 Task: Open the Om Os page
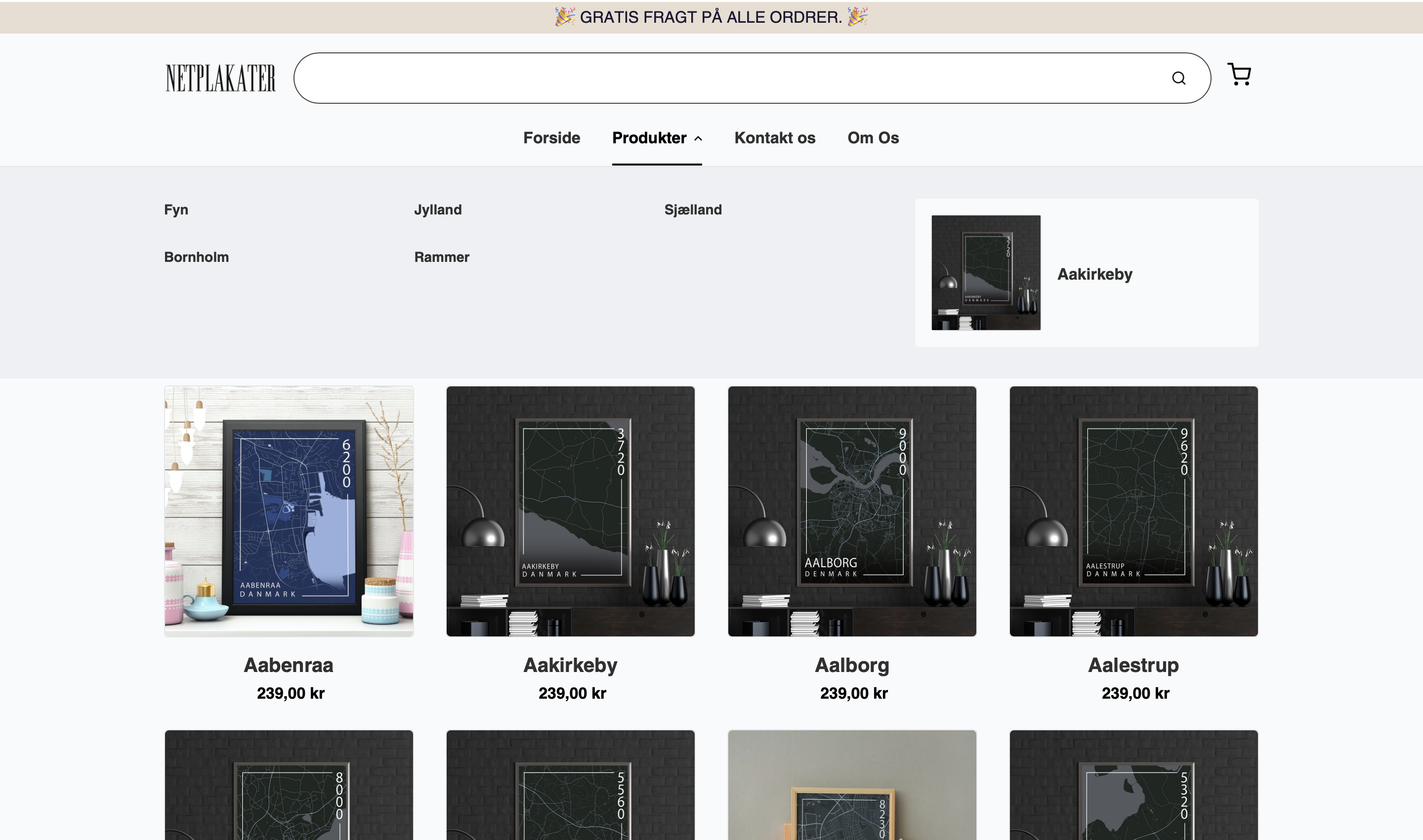tap(873, 138)
